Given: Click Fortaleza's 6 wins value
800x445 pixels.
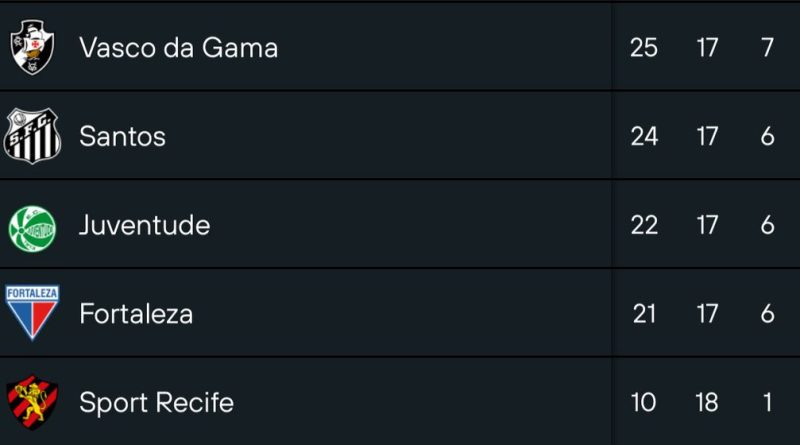Looking at the screenshot, I should pyautogui.click(x=768, y=314).
